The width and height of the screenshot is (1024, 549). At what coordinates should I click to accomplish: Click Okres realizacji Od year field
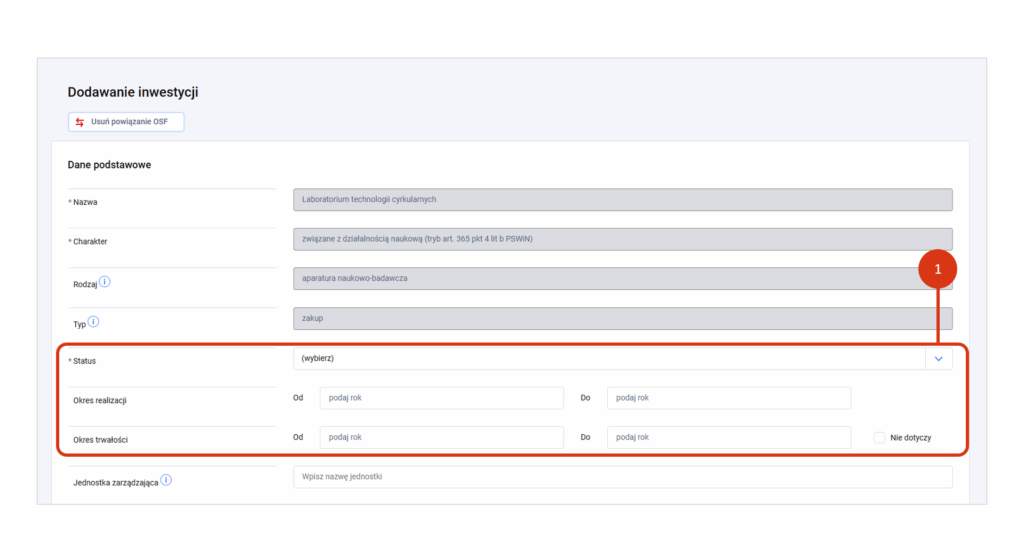pos(441,398)
